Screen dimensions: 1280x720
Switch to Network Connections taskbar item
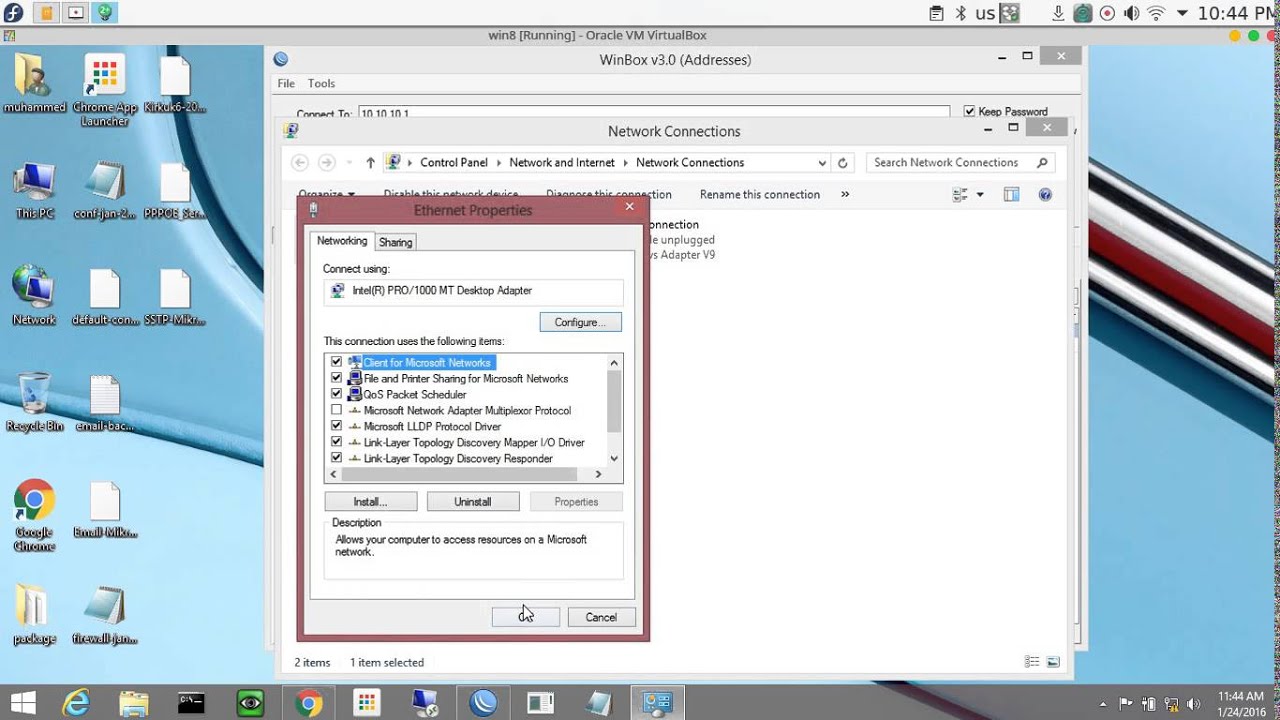[x=657, y=703]
